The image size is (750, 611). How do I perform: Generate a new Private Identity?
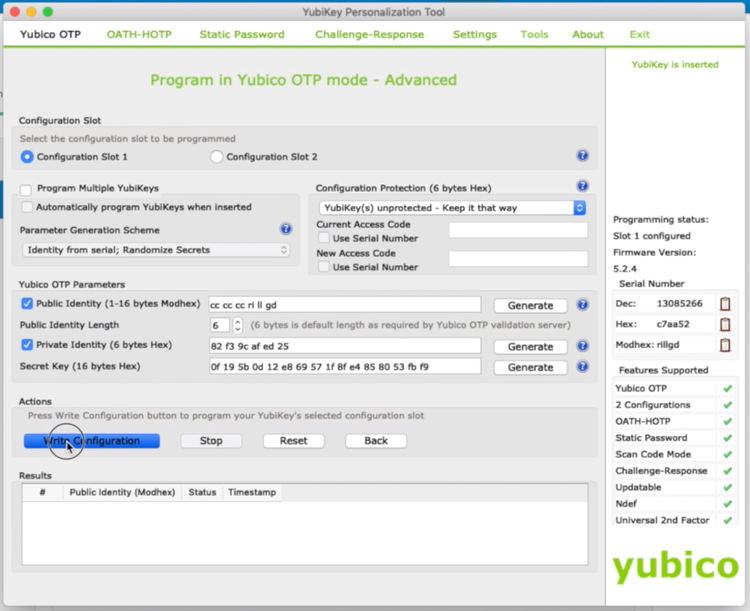coord(530,346)
